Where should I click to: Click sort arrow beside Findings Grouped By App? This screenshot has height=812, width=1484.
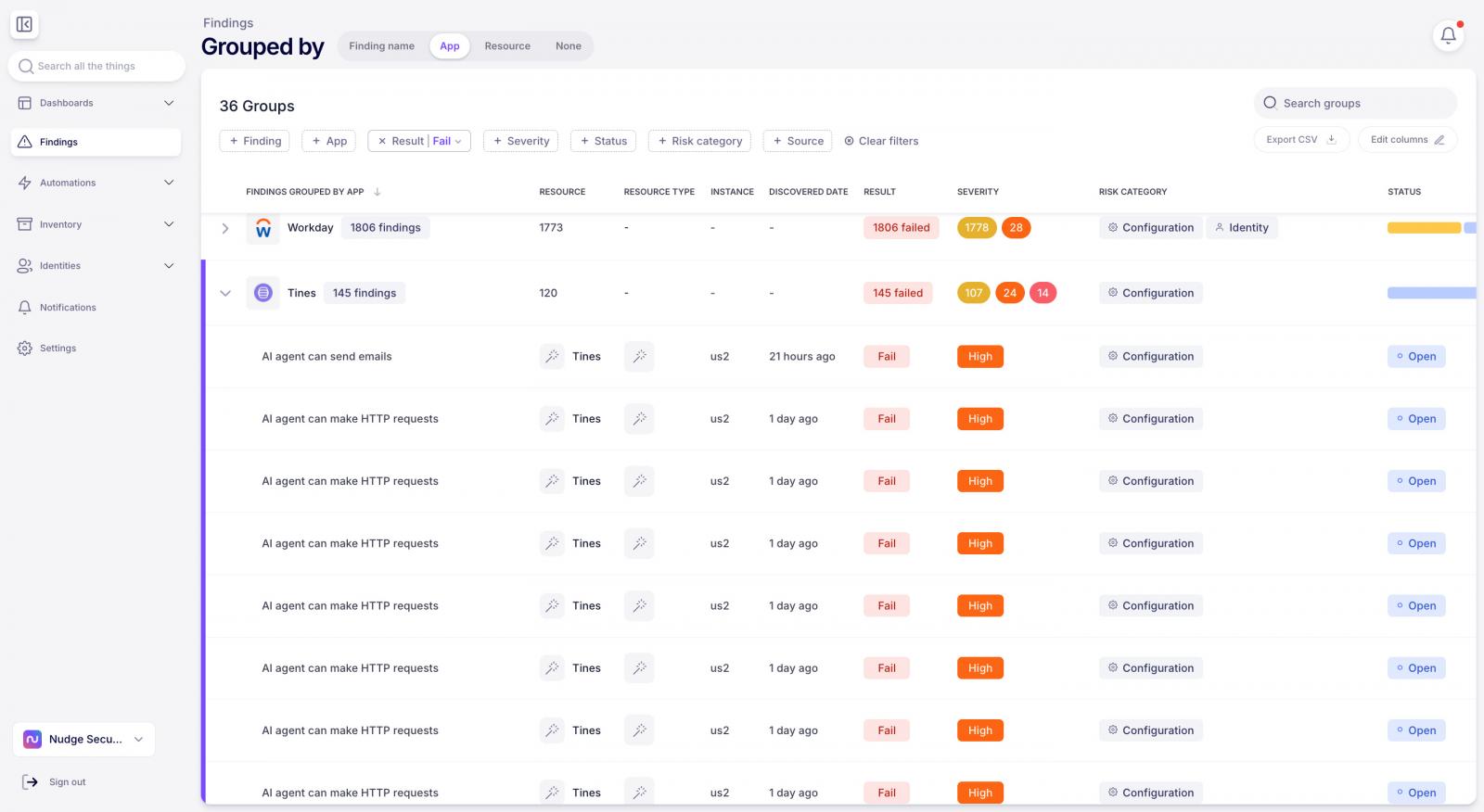(377, 192)
